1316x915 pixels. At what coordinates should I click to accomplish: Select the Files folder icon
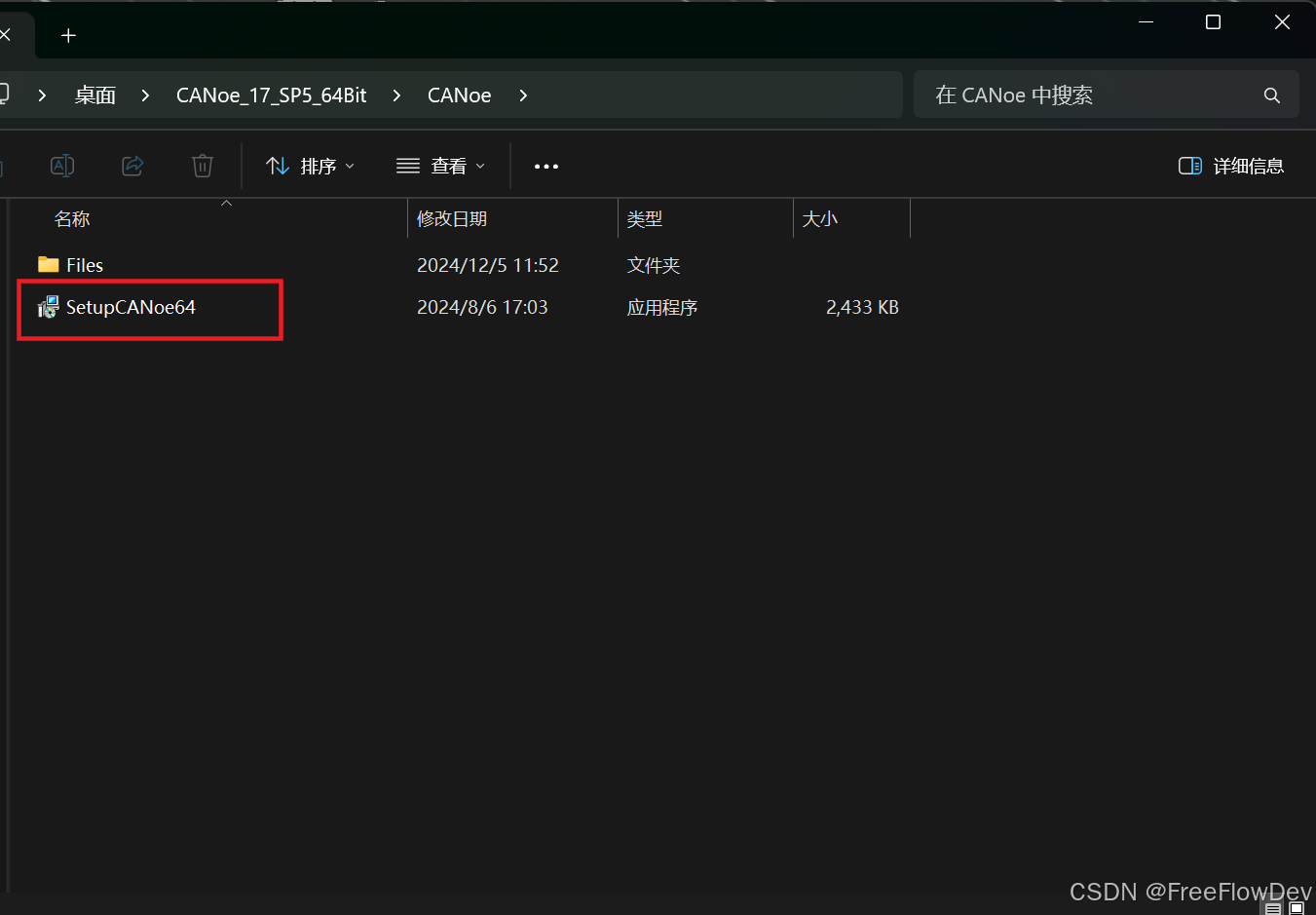[49, 265]
